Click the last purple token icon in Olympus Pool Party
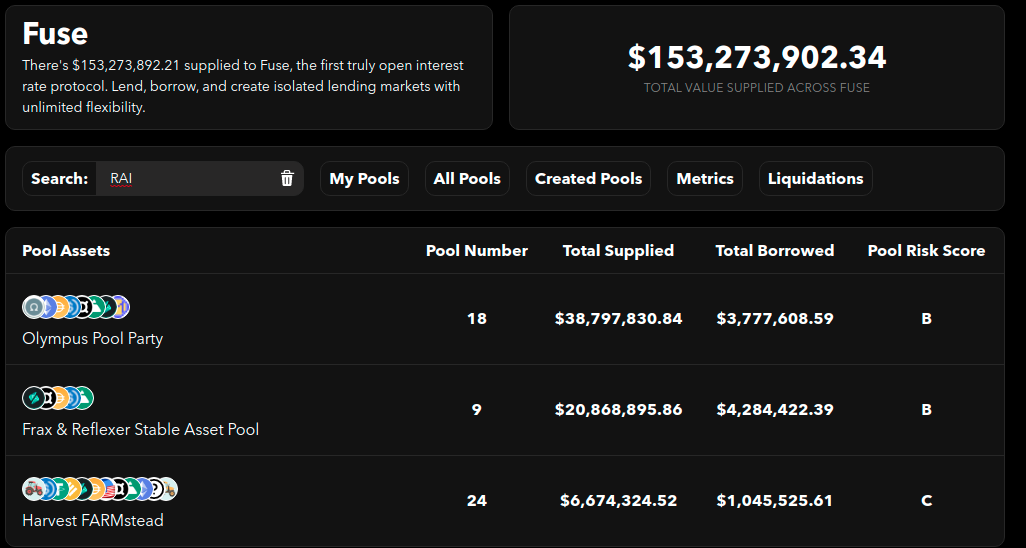 120,307
